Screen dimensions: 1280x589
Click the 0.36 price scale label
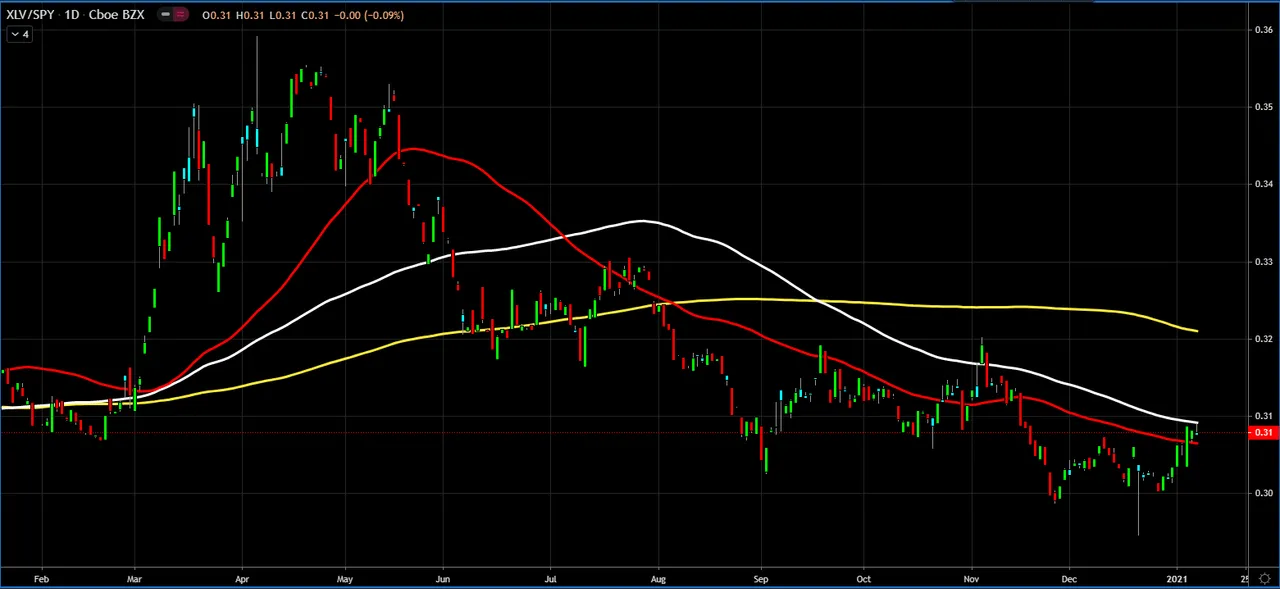1264,29
